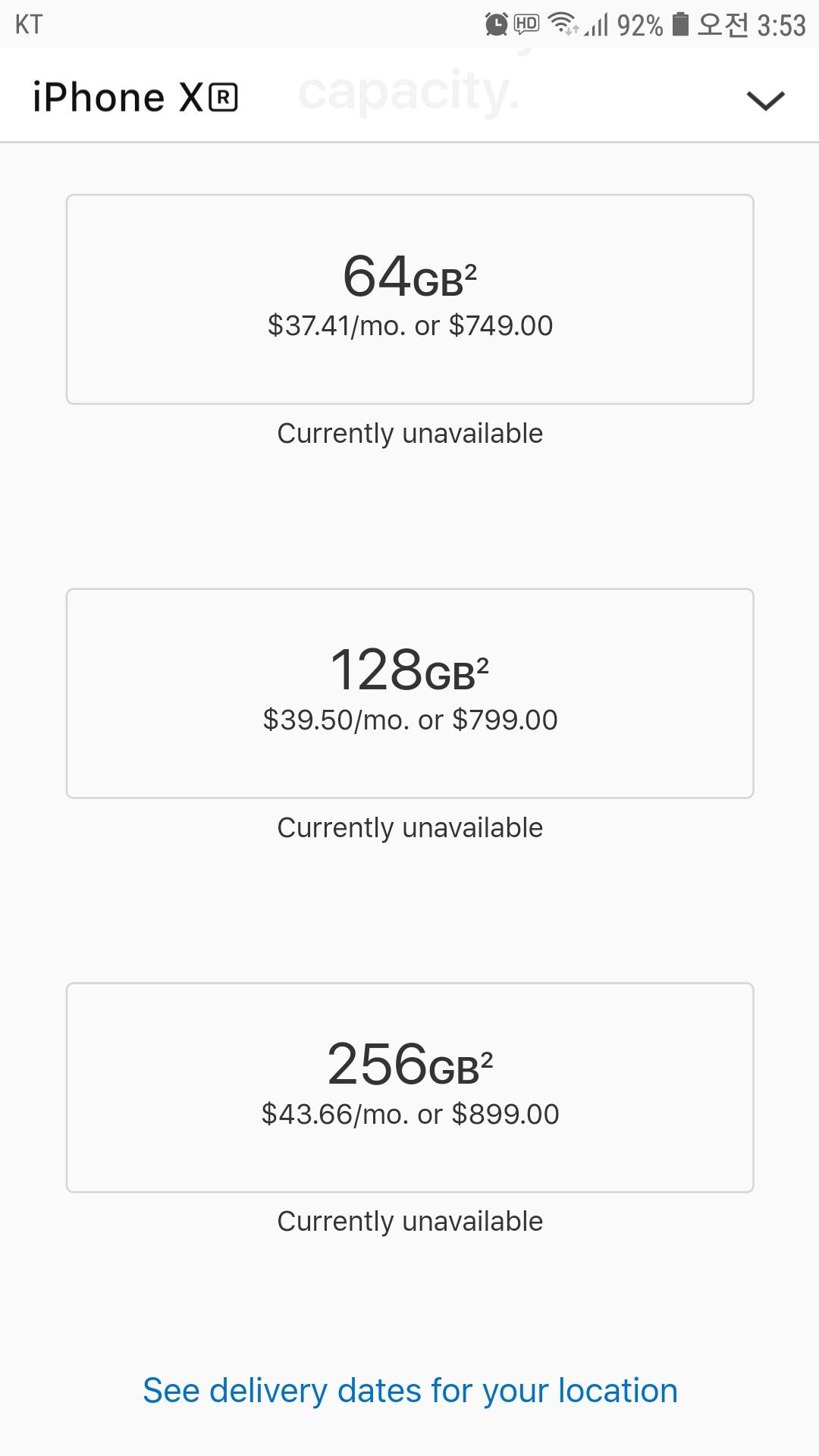
Task: Tap the Wi-Fi status icon
Action: coord(563,24)
